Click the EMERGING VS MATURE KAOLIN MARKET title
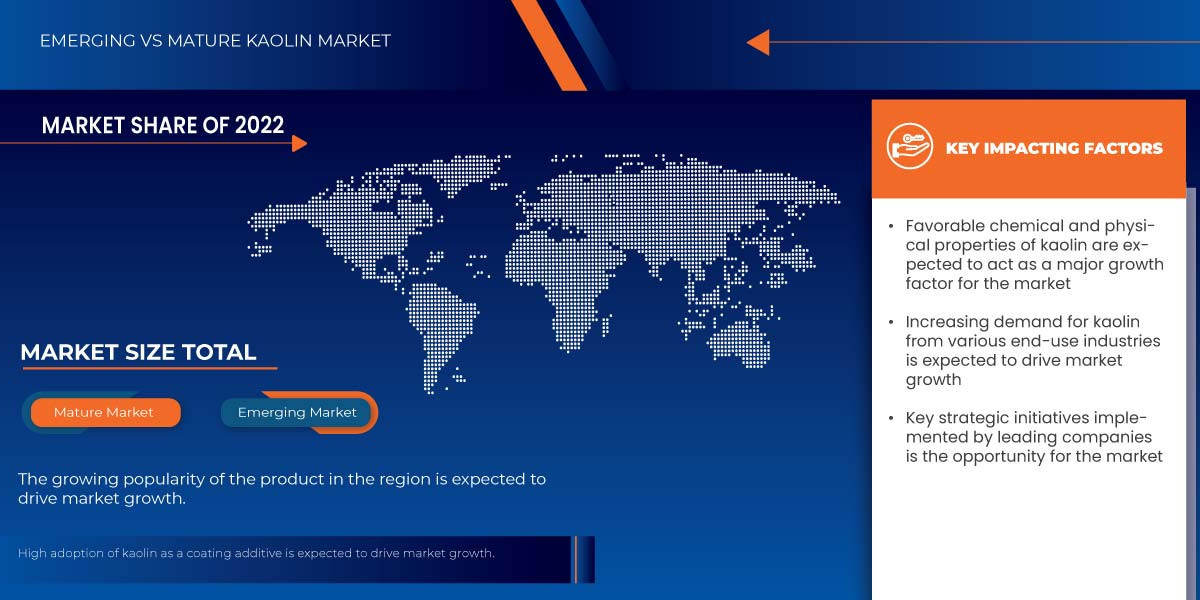 pos(215,41)
